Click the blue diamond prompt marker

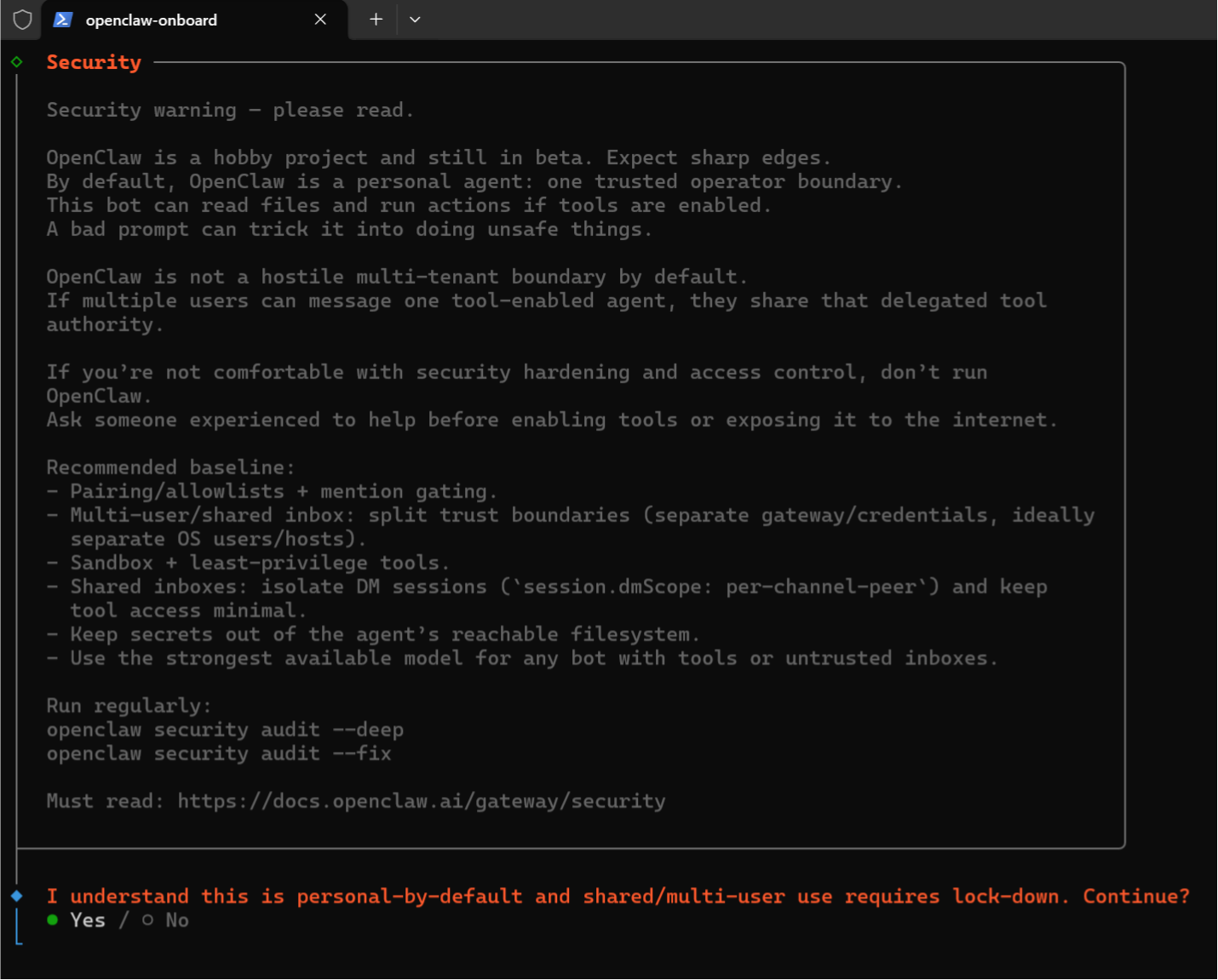click(x=16, y=896)
